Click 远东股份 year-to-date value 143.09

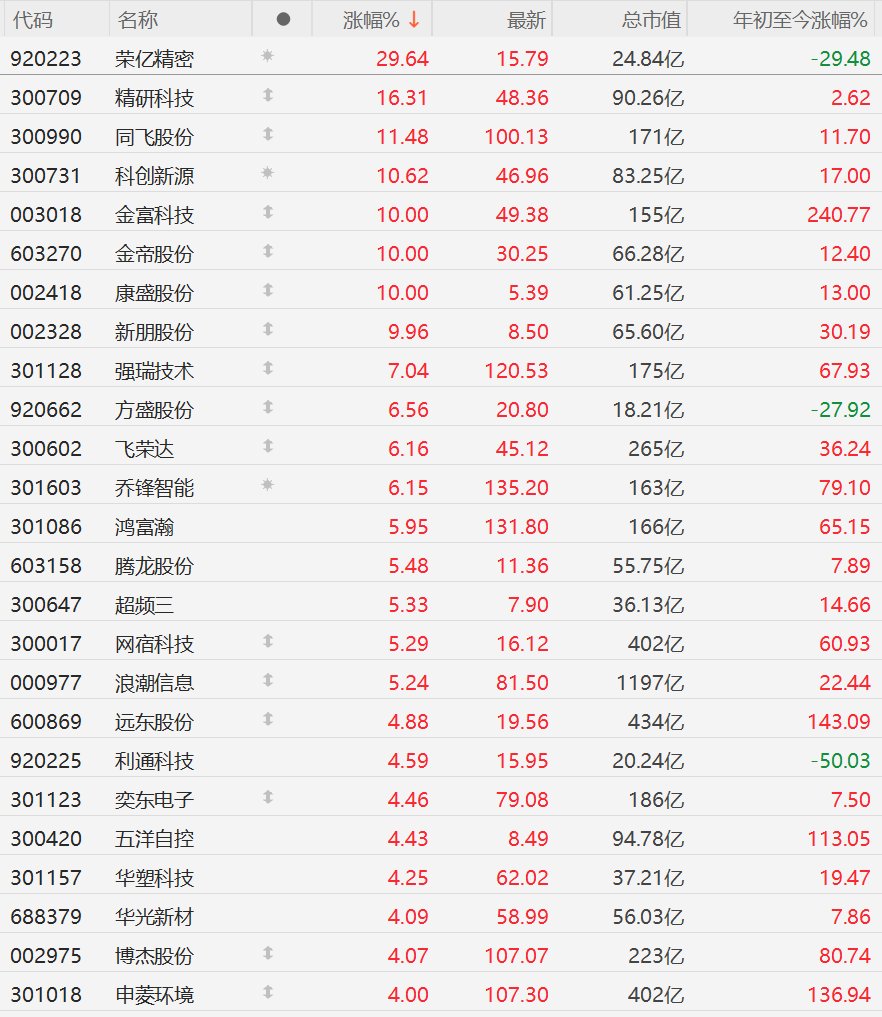pyautogui.click(x=839, y=722)
